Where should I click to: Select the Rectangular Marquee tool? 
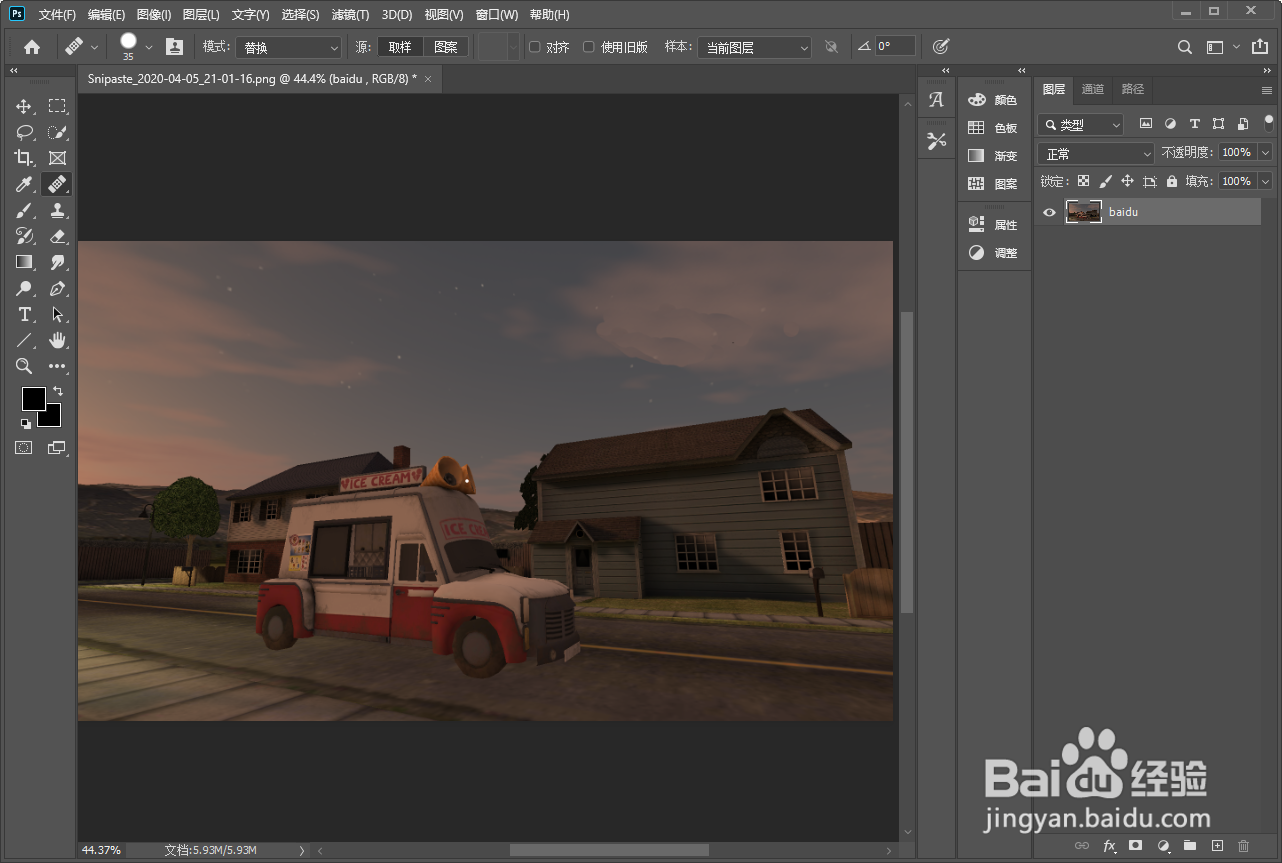[x=58, y=106]
